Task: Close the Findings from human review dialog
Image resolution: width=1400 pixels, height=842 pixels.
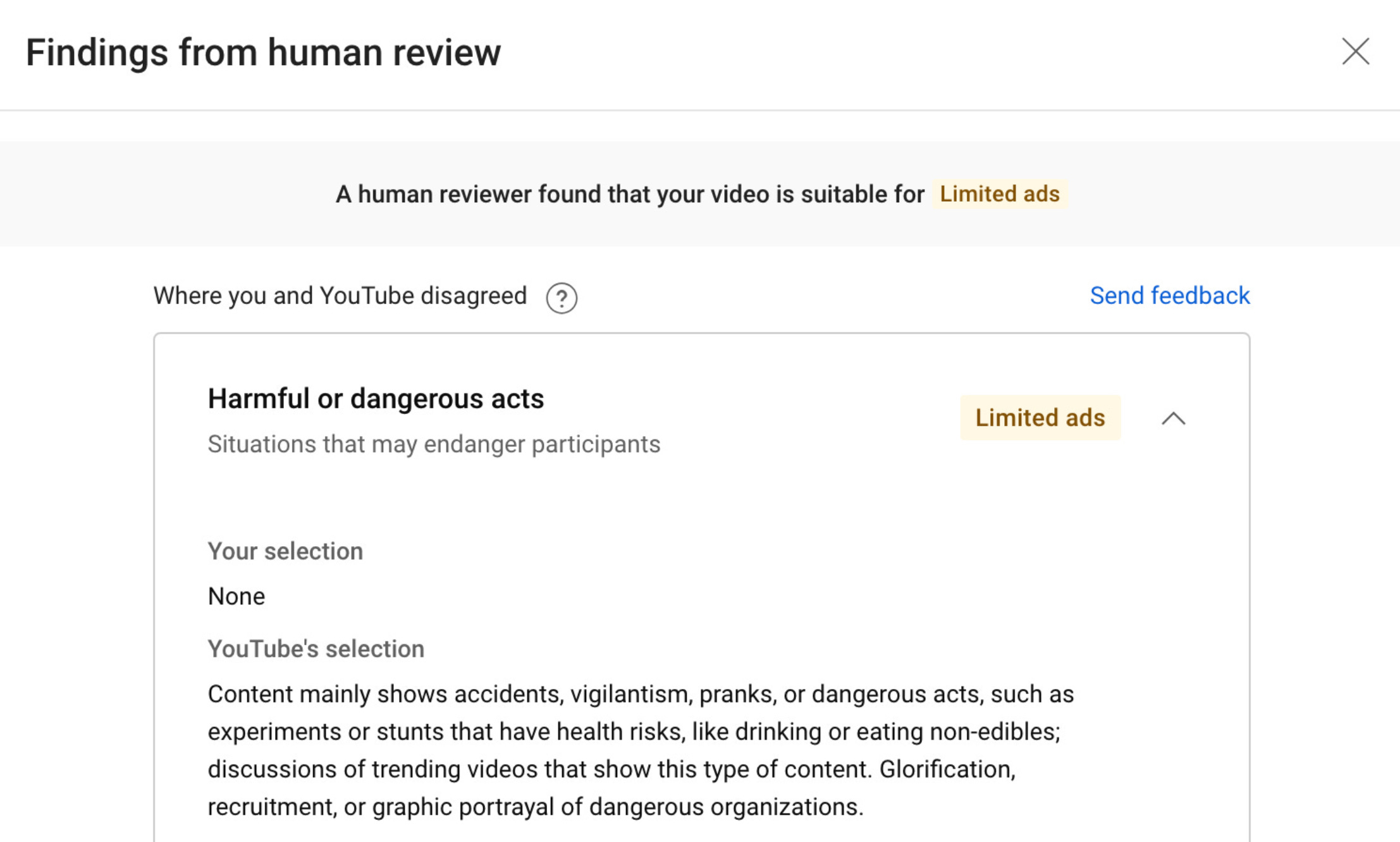Action: [x=1355, y=51]
